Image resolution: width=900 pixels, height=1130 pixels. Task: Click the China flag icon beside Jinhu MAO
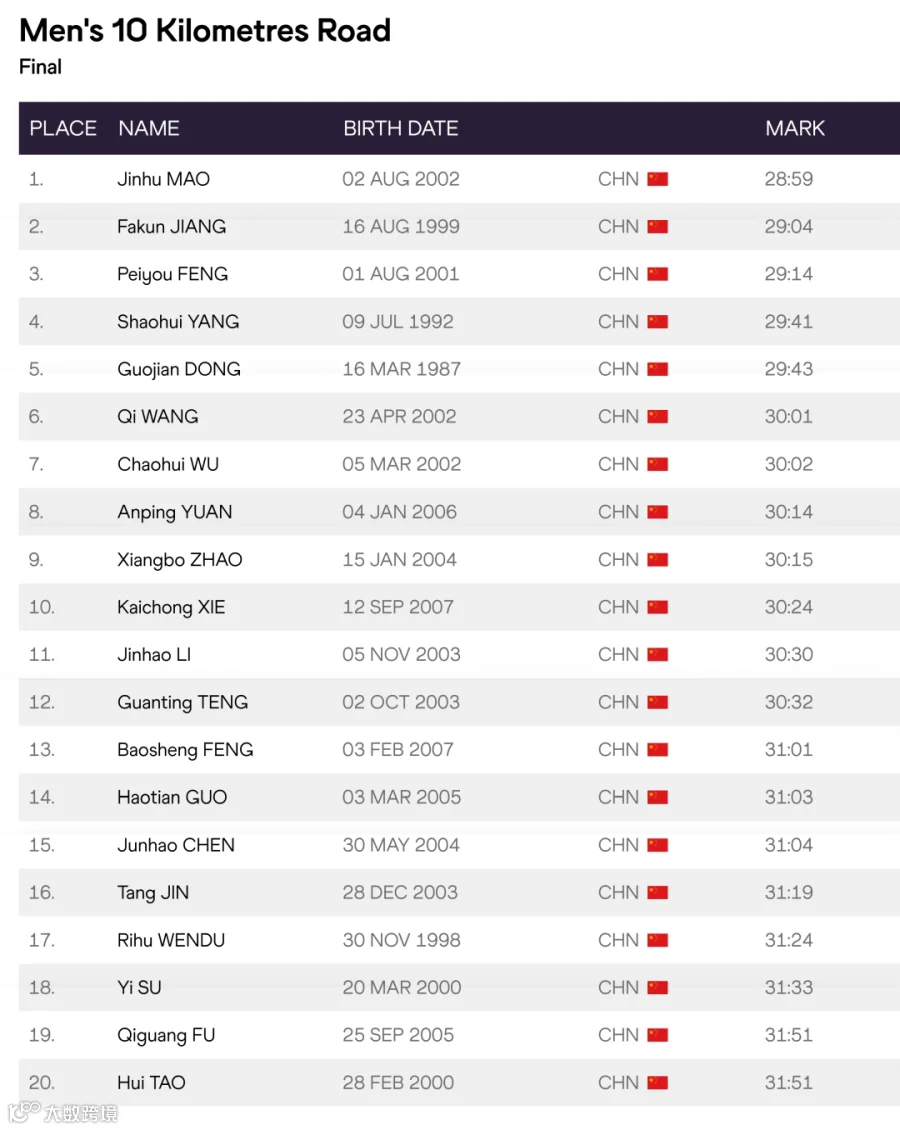657,179
